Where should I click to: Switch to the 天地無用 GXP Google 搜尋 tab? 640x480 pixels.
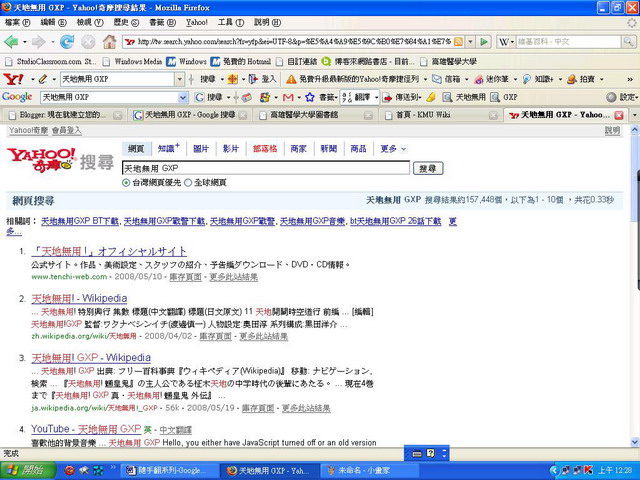point(190,115)
